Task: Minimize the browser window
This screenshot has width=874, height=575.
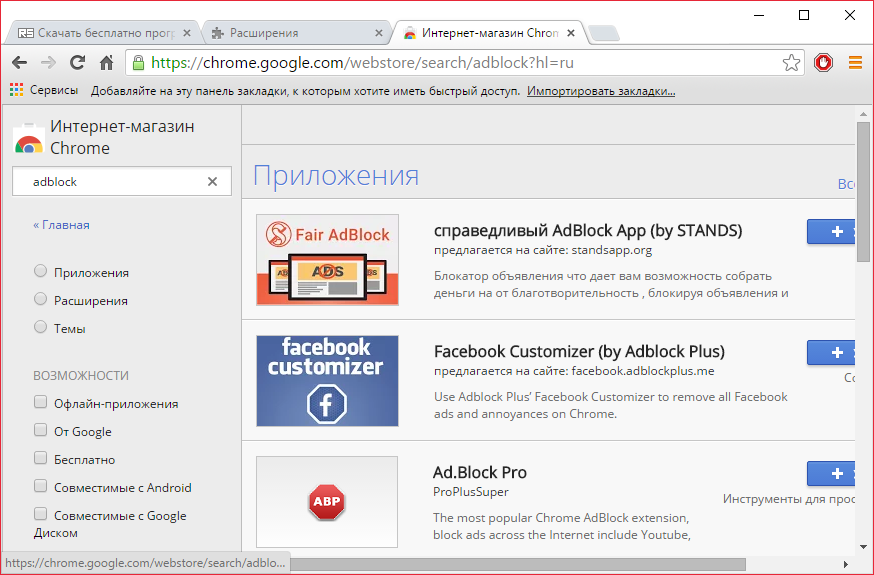Action: (x=759, y=15)
